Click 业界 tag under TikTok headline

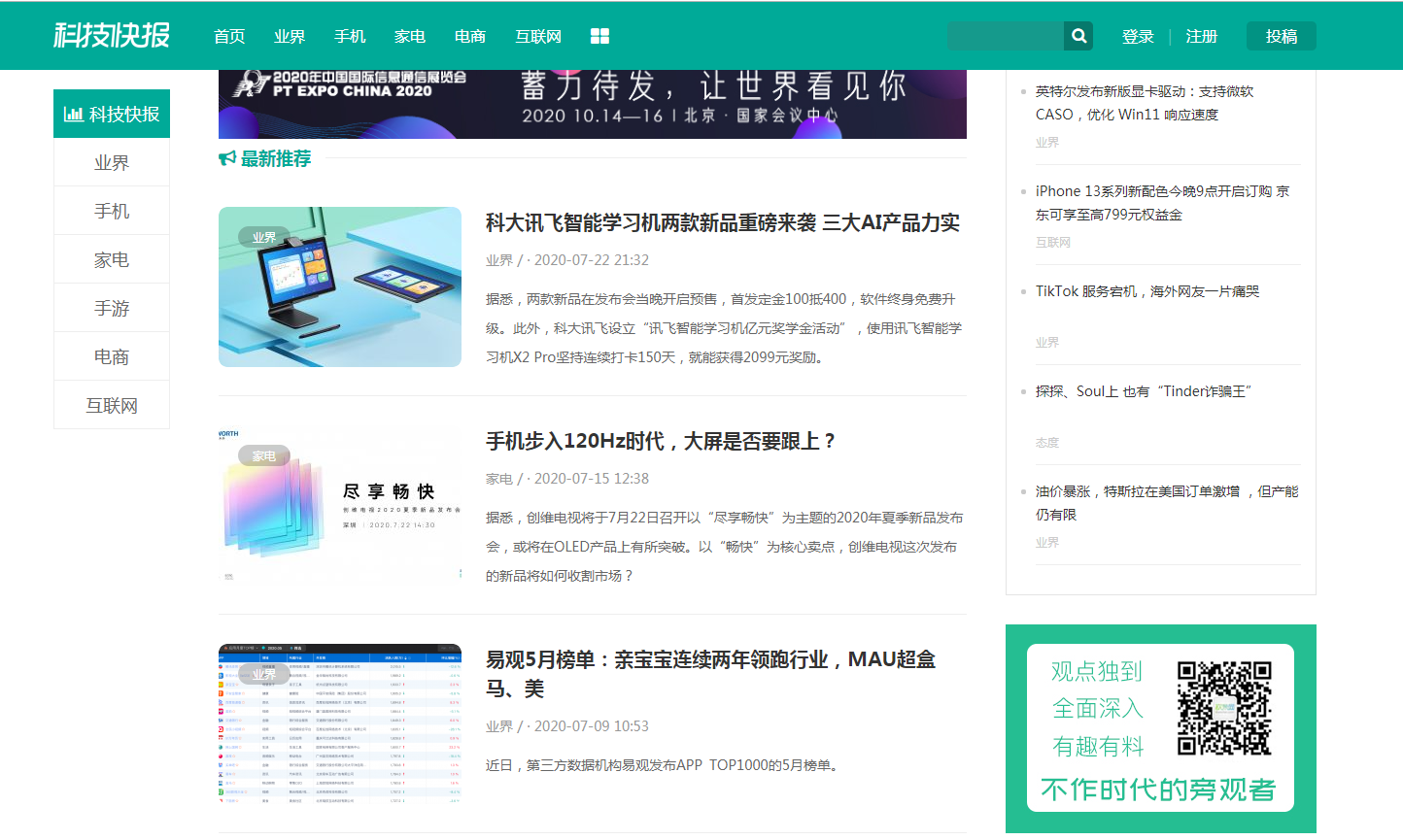1047,343
